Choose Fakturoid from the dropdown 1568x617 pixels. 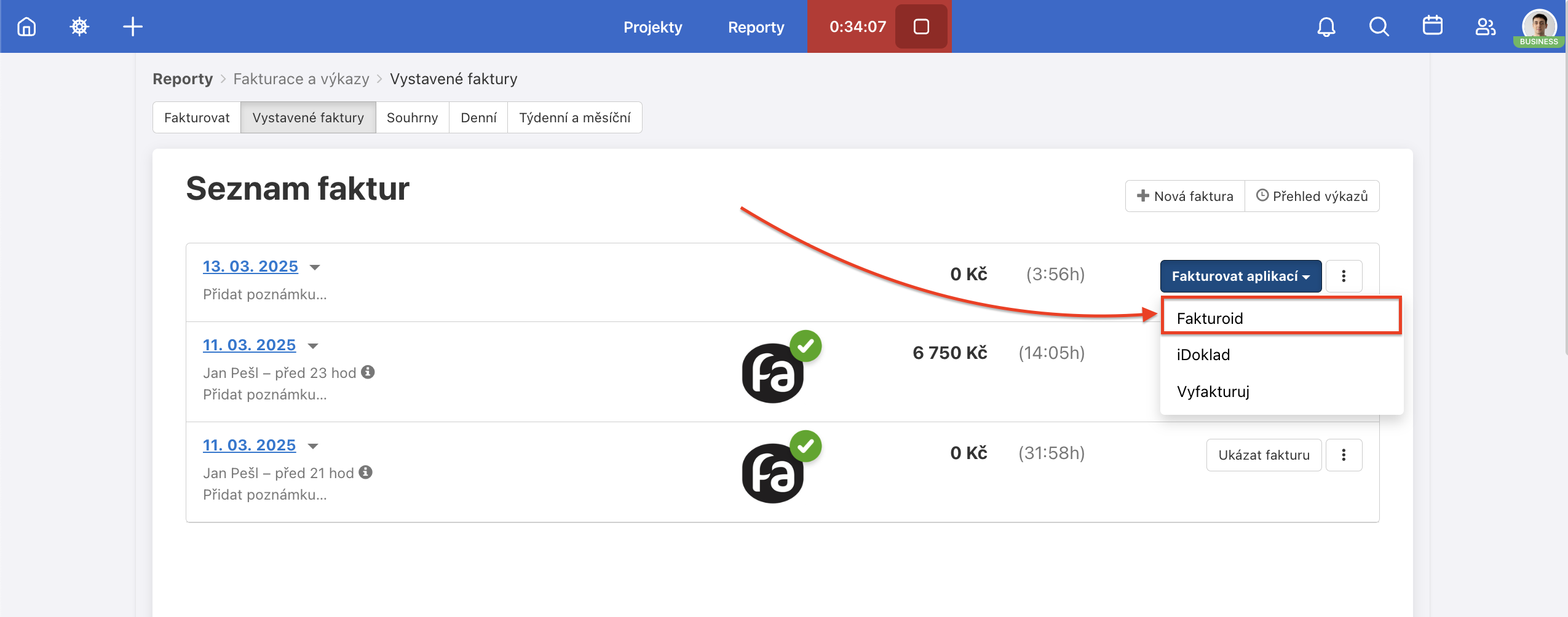coord(1281,318)
